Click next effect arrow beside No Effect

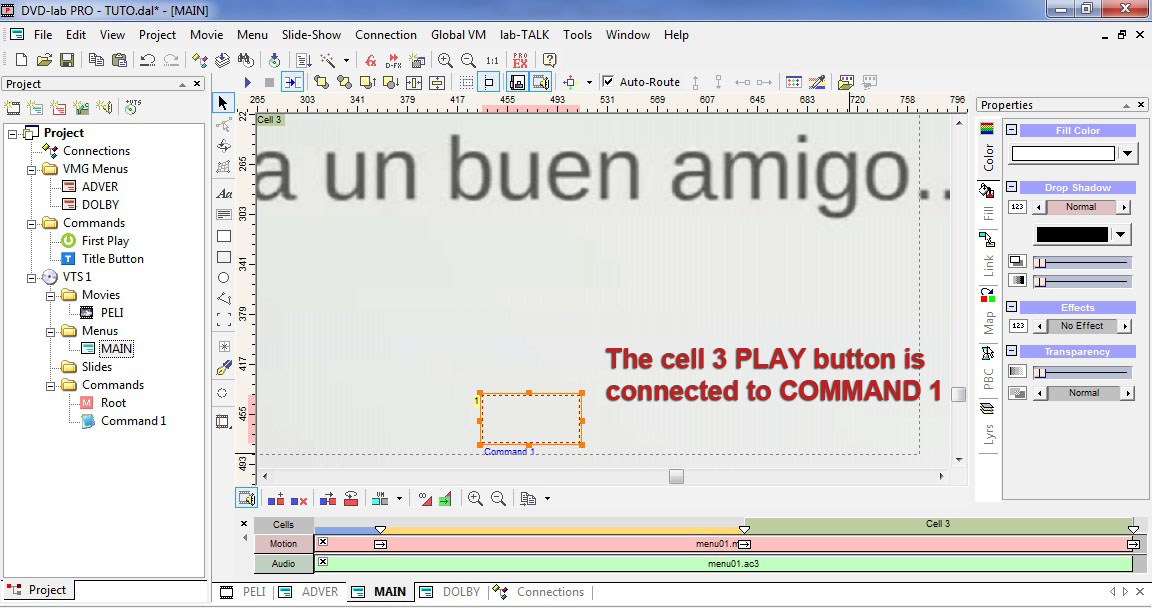pos(1125,326)
